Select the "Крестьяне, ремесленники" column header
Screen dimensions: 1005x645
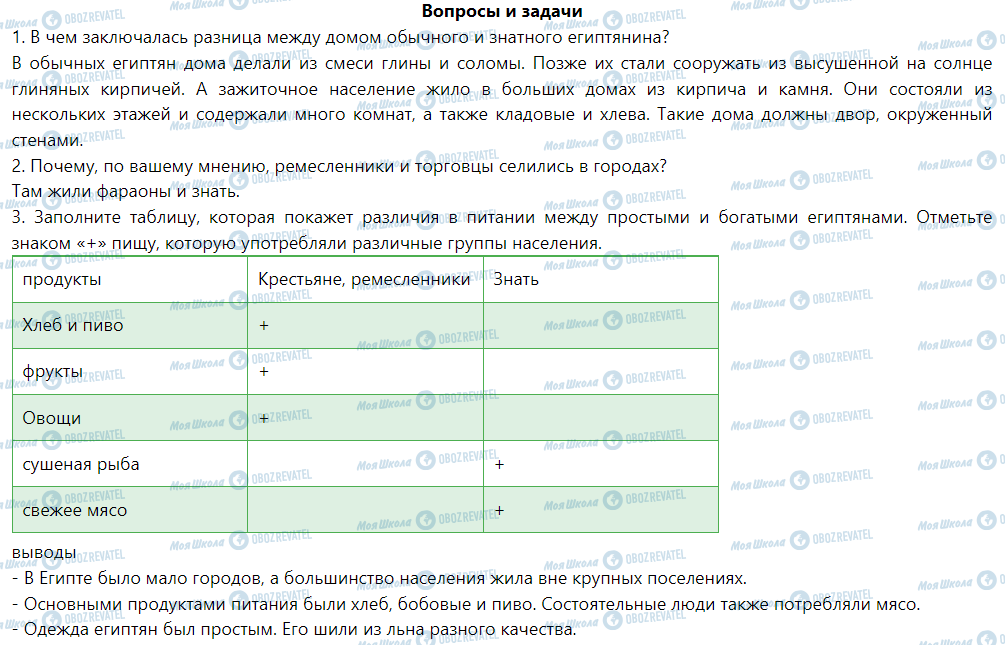pos(364,280)
